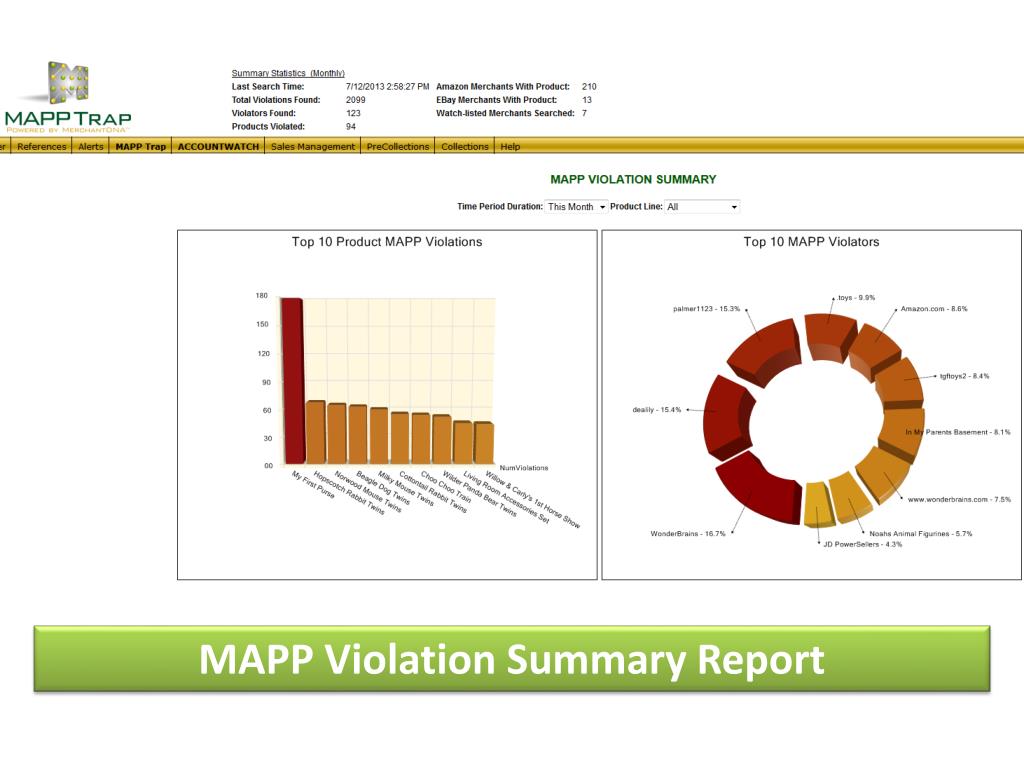
Task: Click the Top 10 MAPP Violators title
Action: tap(811, 242)
